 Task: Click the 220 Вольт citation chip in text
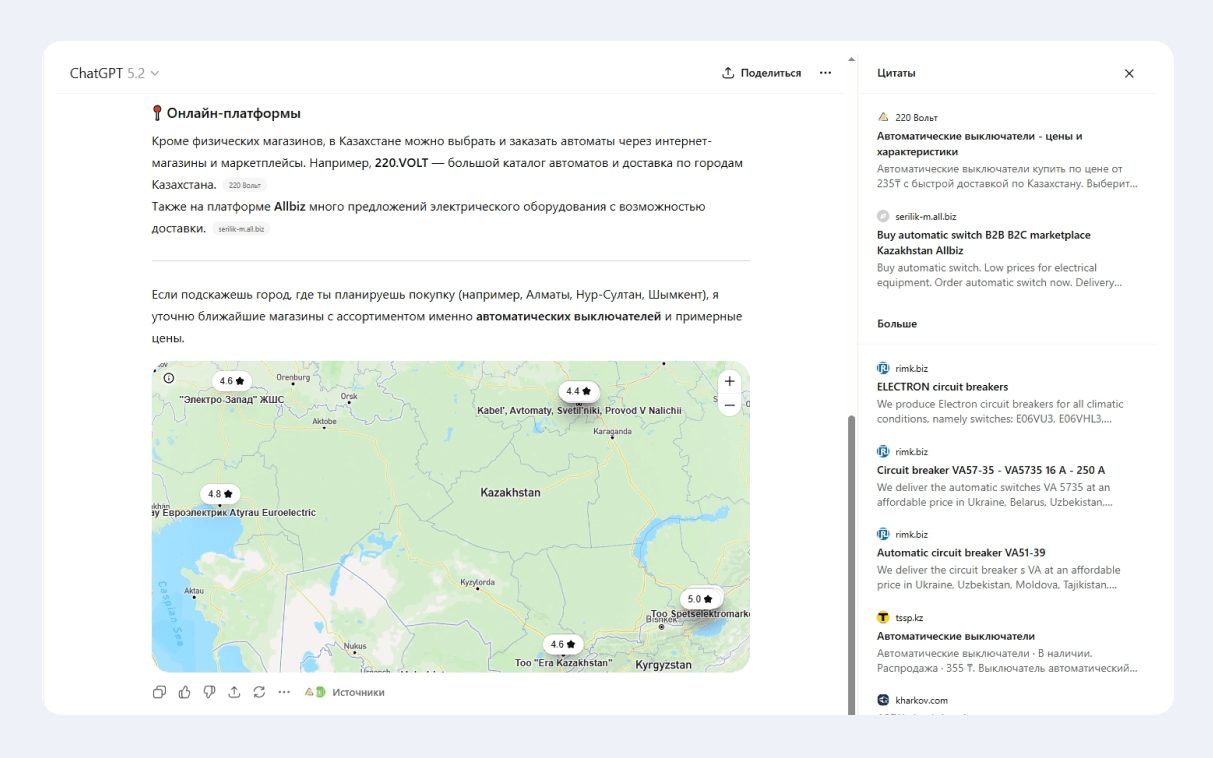click(245, 185)
